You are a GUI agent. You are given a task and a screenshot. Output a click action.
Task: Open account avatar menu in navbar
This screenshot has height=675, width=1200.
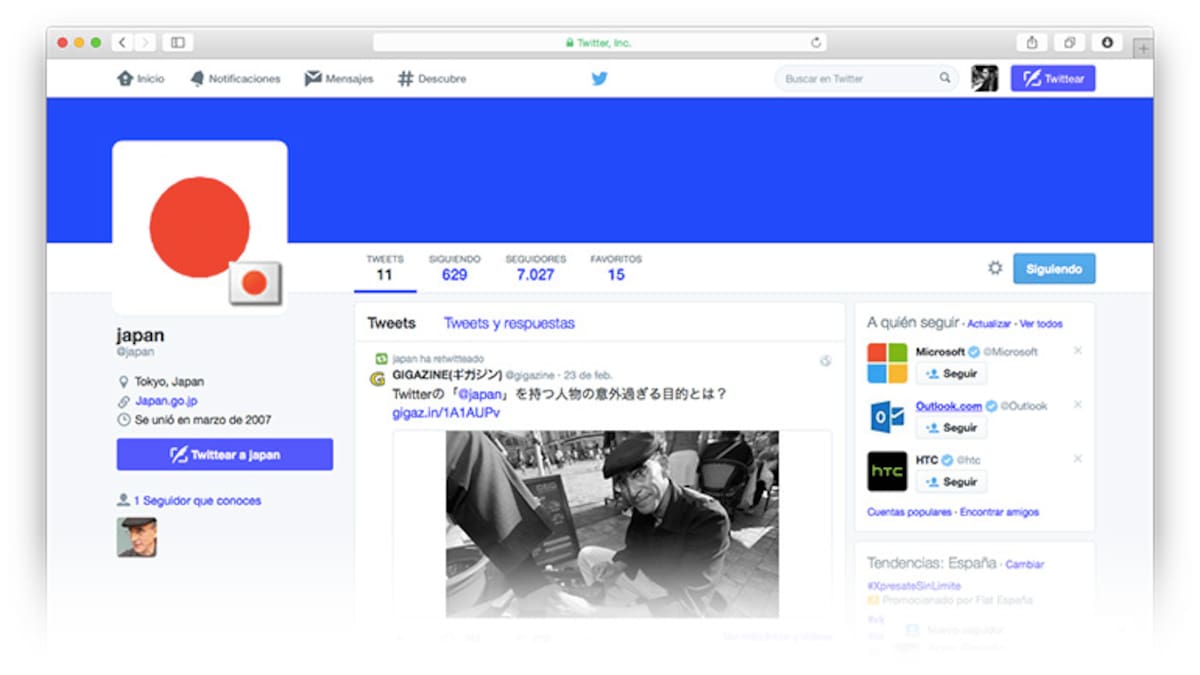tap(984, 79)
